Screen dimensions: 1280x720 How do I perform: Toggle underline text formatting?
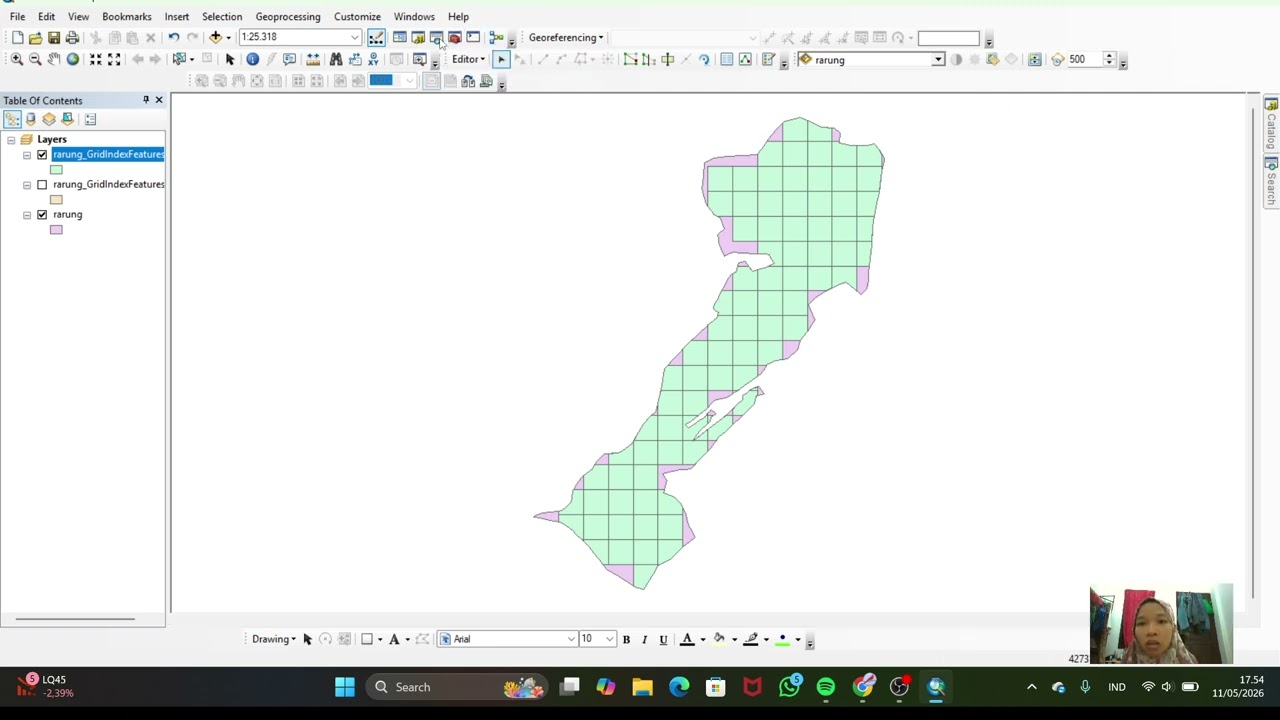point(663,640)
